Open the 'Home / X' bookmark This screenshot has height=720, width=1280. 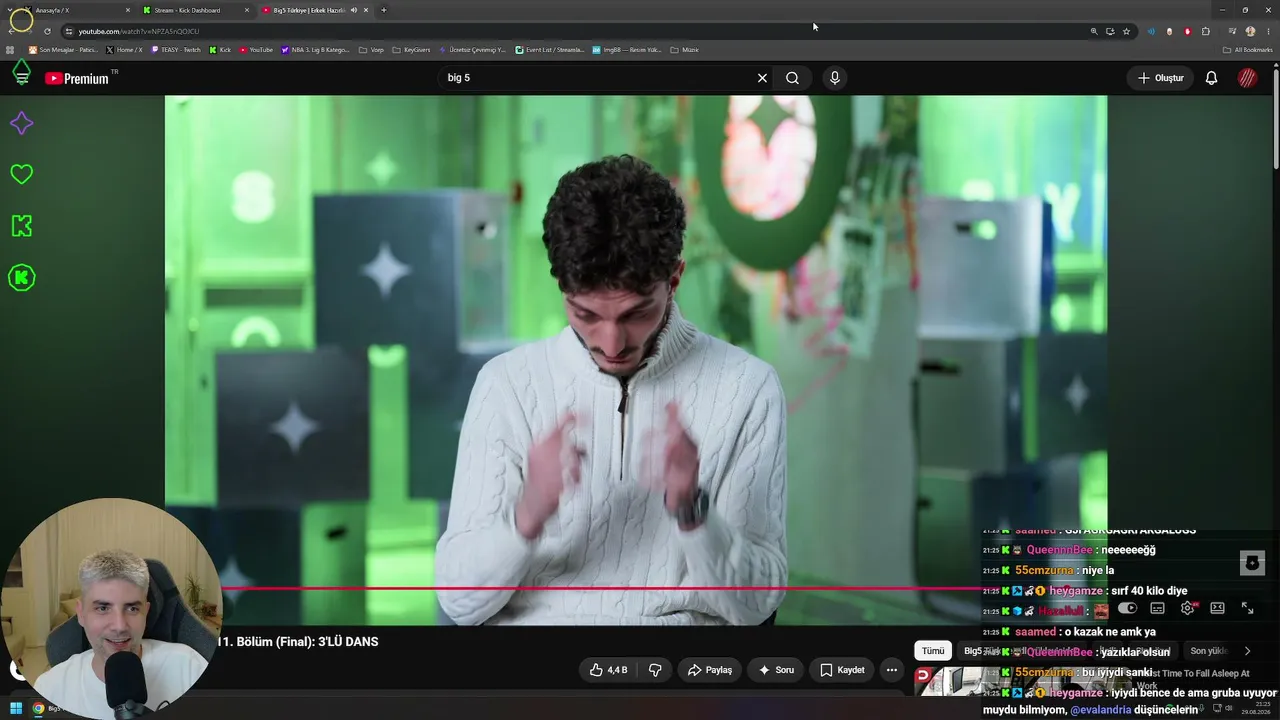125,50
